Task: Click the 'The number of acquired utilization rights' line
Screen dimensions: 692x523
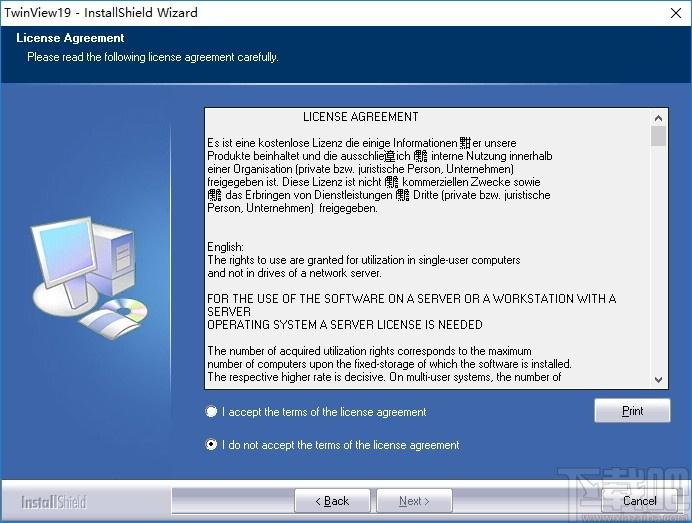Action: [x=369, y=351]
